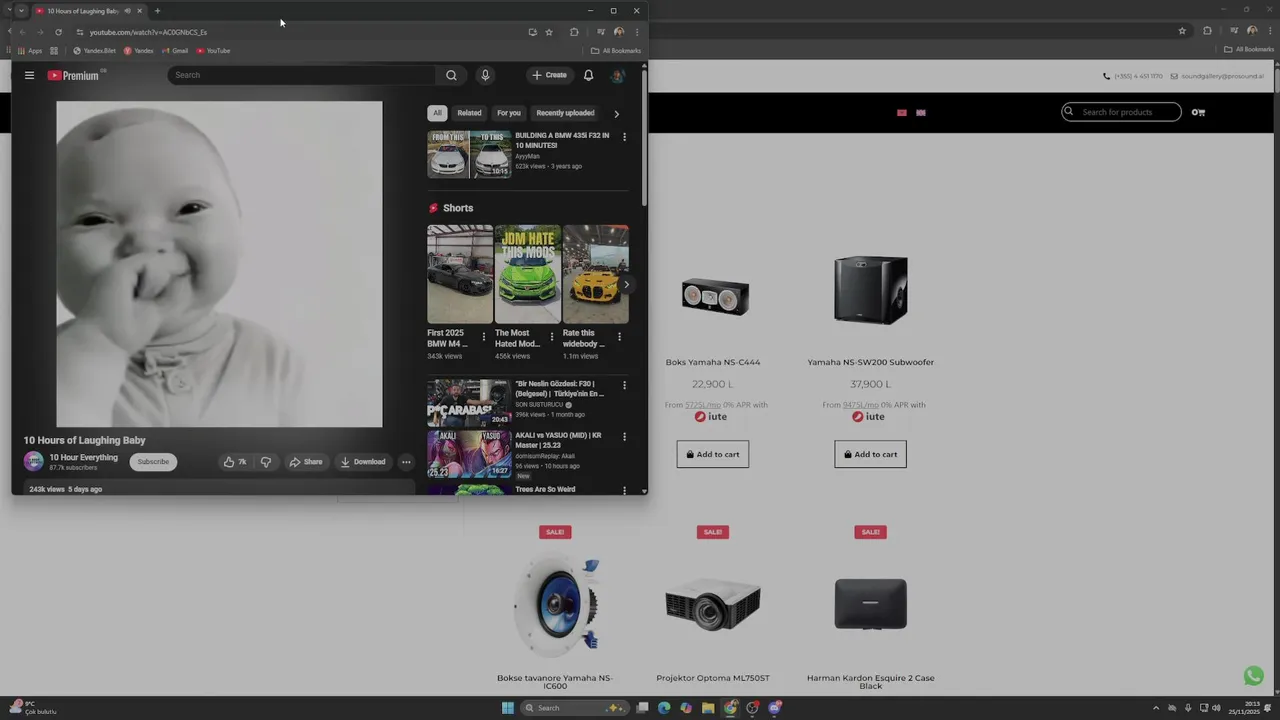Screen dimensions: 1280x720
Task: Open the Gmail bookmark
Action: coord(175,51)
